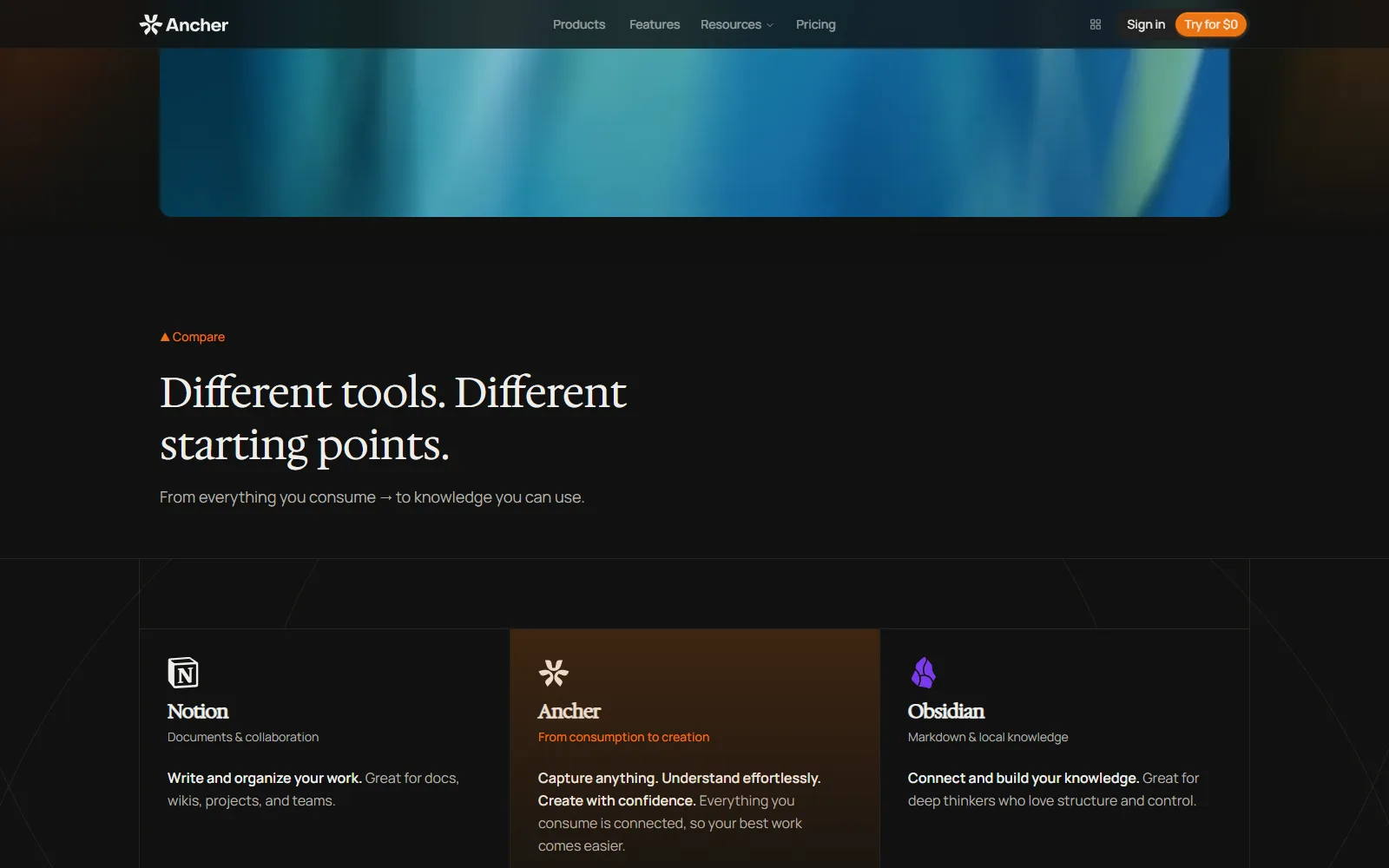Click the Try for $0 button
Image resolution: width=1389 pixels, height=868 pixels.
1211,24
